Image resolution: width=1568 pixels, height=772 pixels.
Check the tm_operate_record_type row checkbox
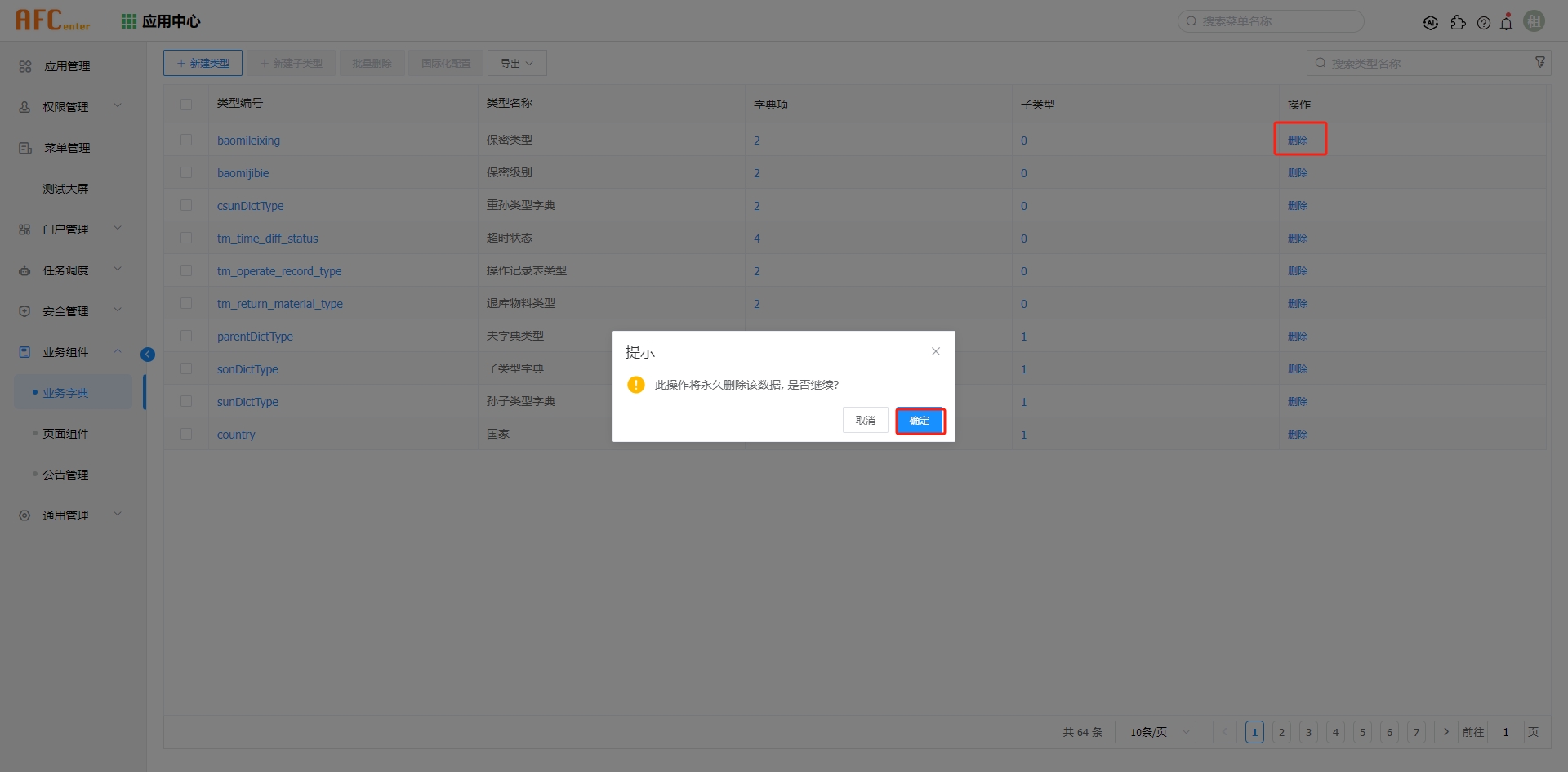tap(186, 270)
